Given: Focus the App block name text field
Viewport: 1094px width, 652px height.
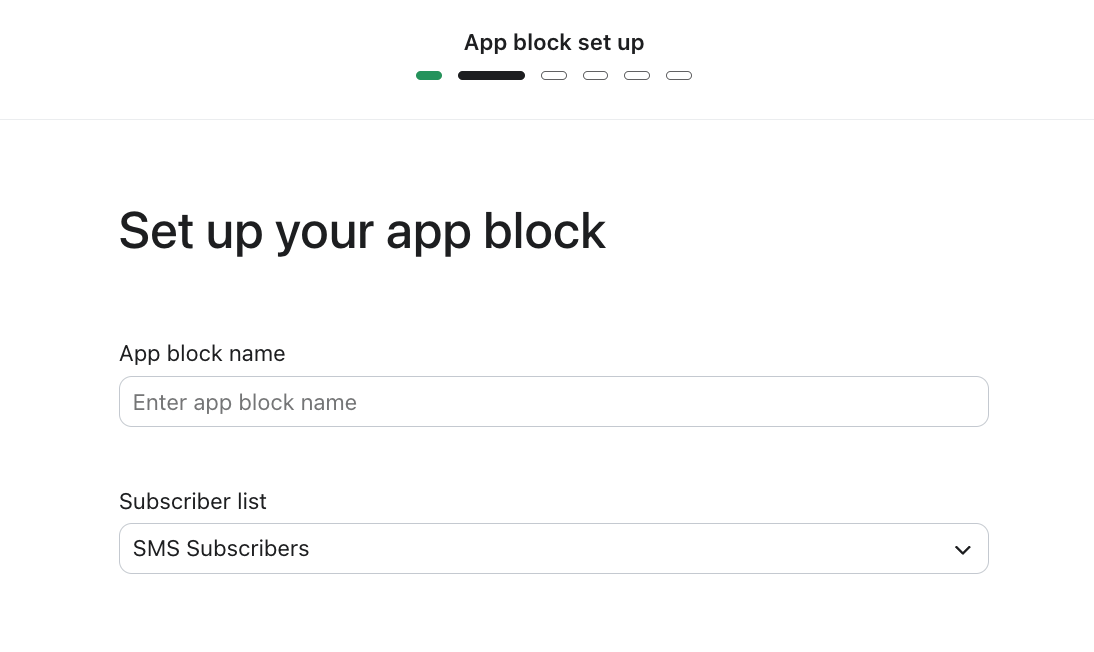Looking at the screenshot, I should pyautogui.click(x=553, y=402).
